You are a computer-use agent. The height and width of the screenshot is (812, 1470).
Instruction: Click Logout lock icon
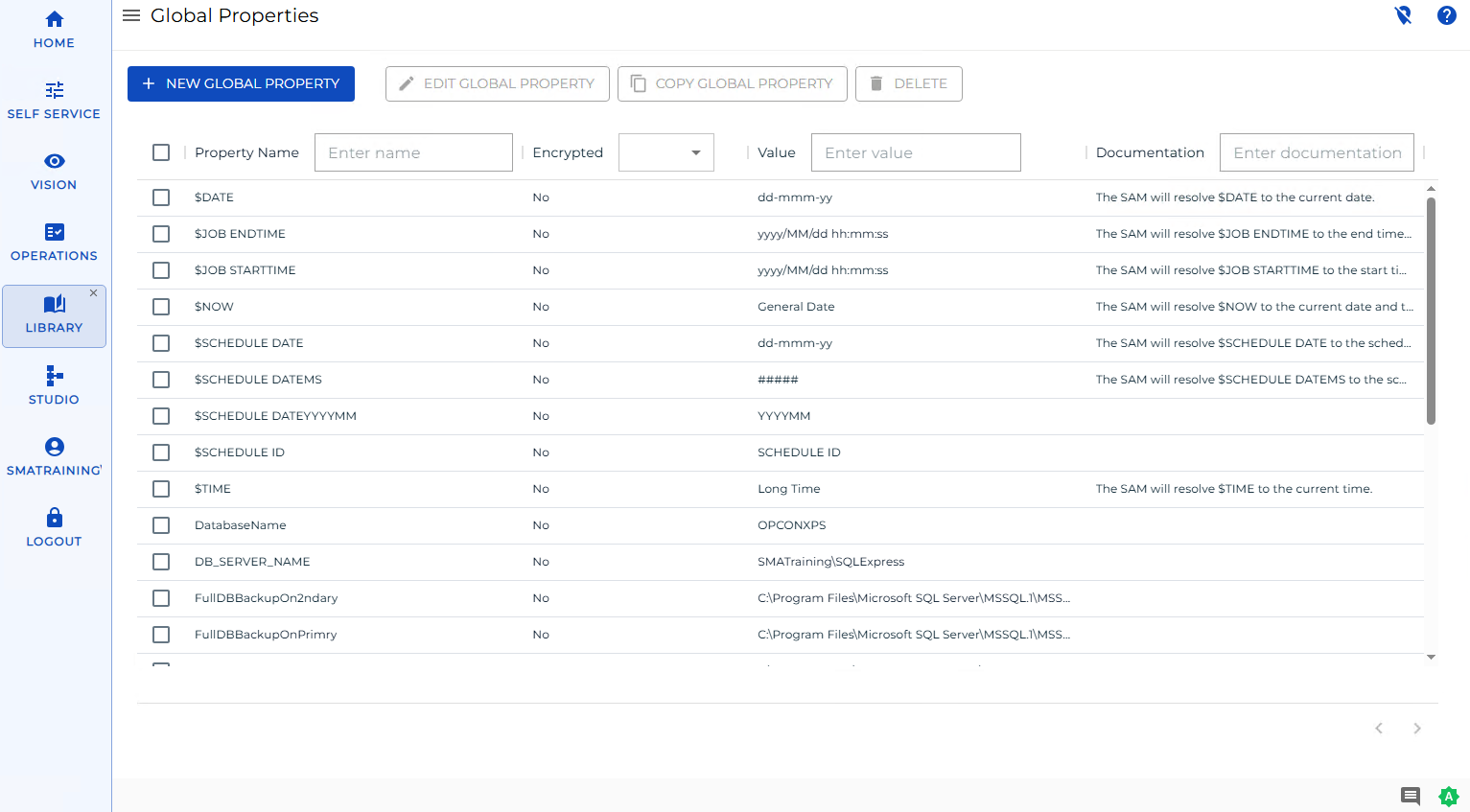55,527
